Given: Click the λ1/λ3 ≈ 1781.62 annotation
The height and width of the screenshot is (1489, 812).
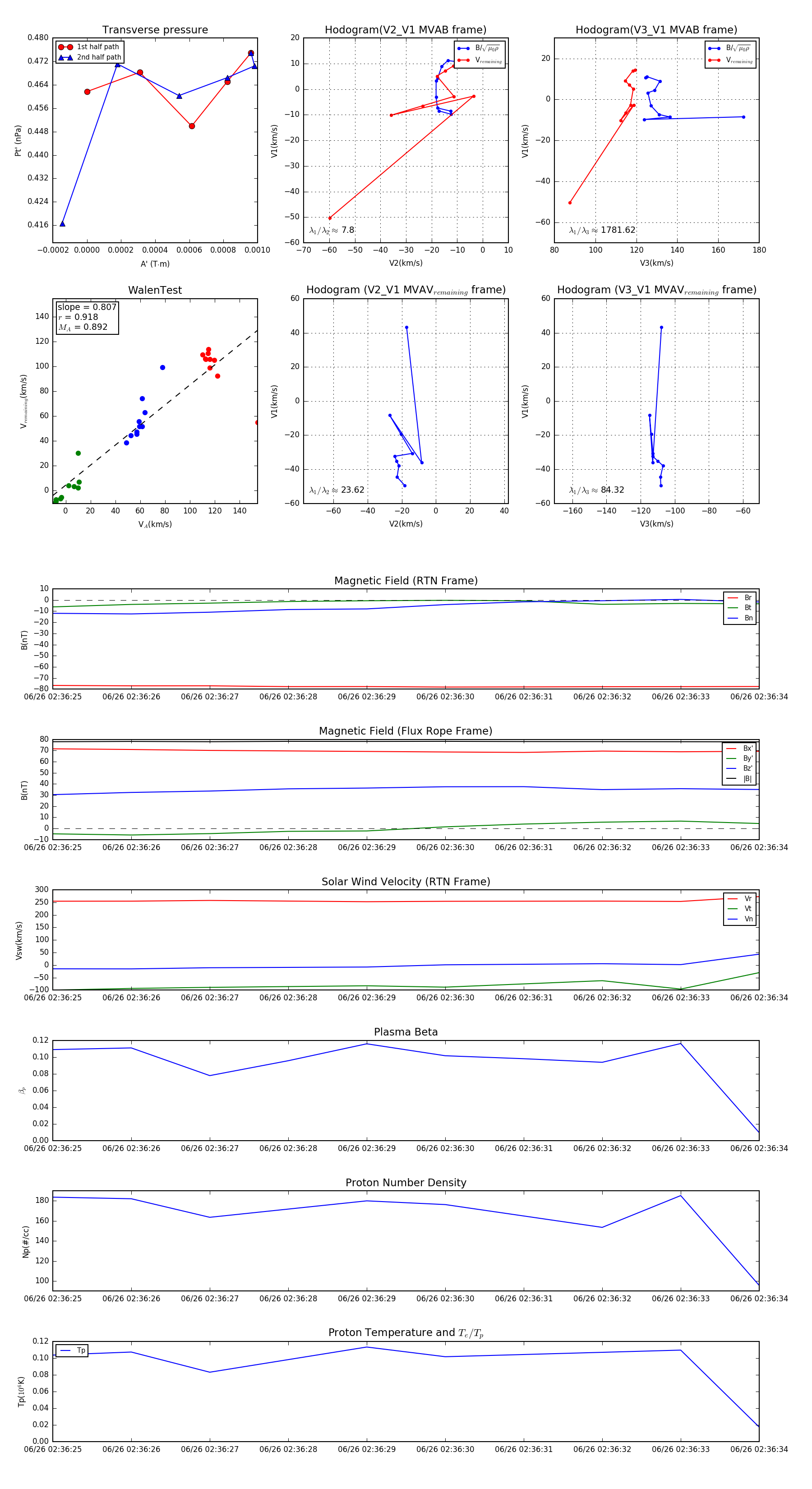Looking at the screenshot, I should 602,230.
